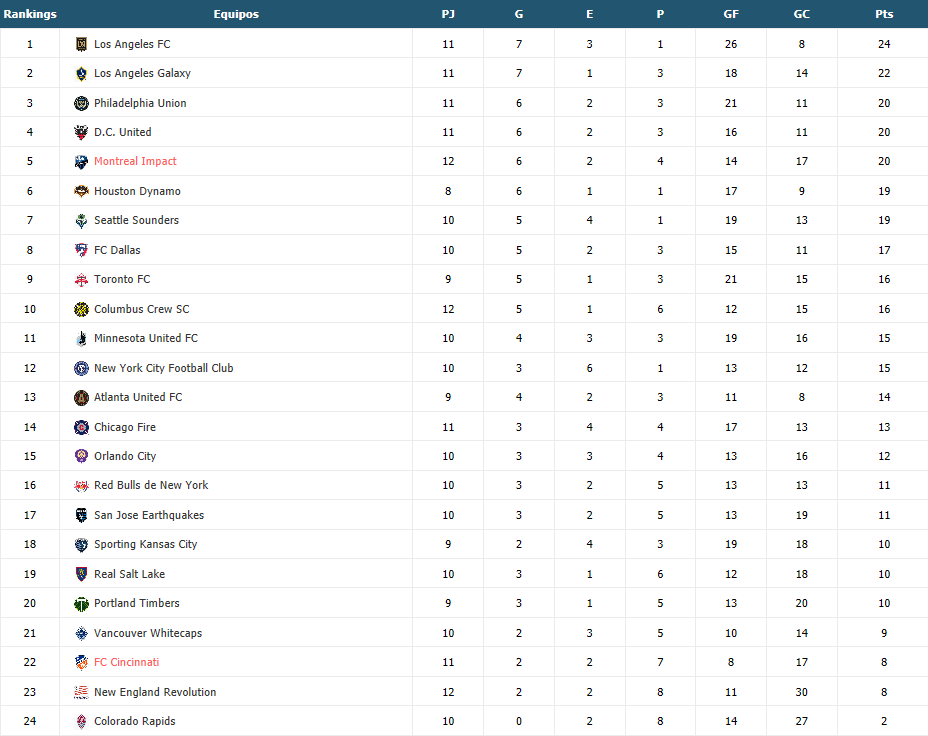Sort table by the Pts column header
The image size is (928, 736).
(884, 14)
